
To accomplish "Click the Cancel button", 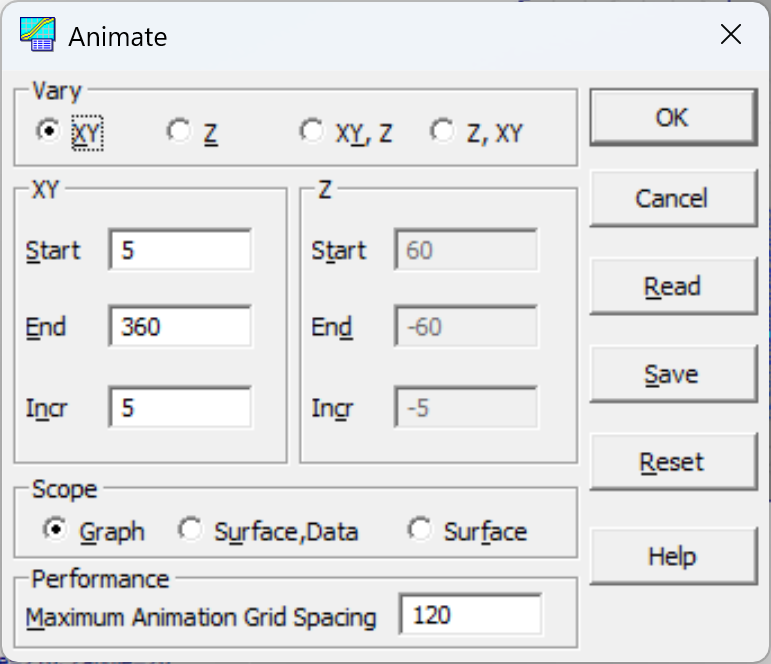I will click(x=673, y=199).
